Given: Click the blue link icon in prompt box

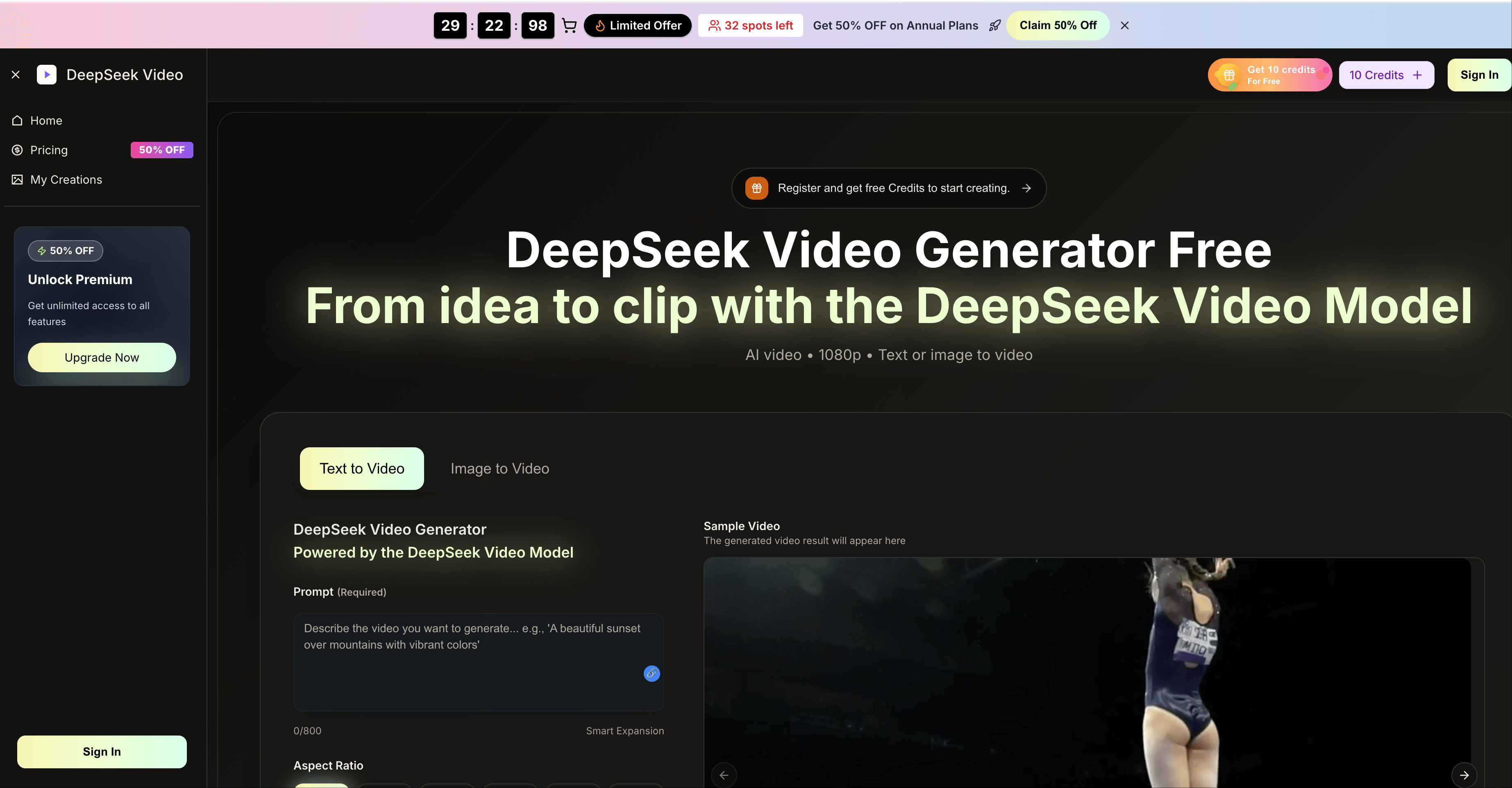Looking at the screenshot, I should pos(651,674).
